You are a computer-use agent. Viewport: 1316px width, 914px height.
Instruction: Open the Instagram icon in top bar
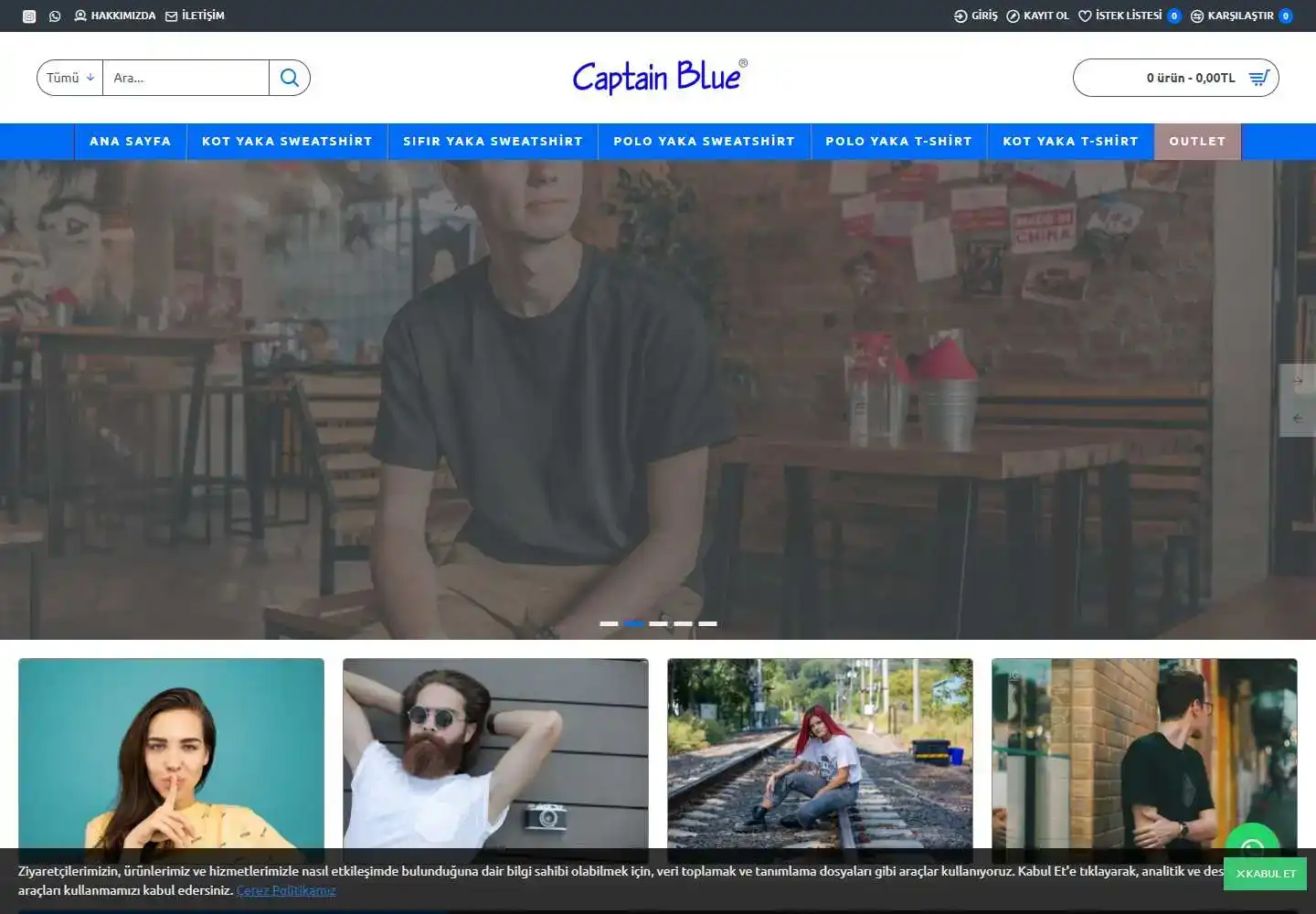tap(29, 16)
